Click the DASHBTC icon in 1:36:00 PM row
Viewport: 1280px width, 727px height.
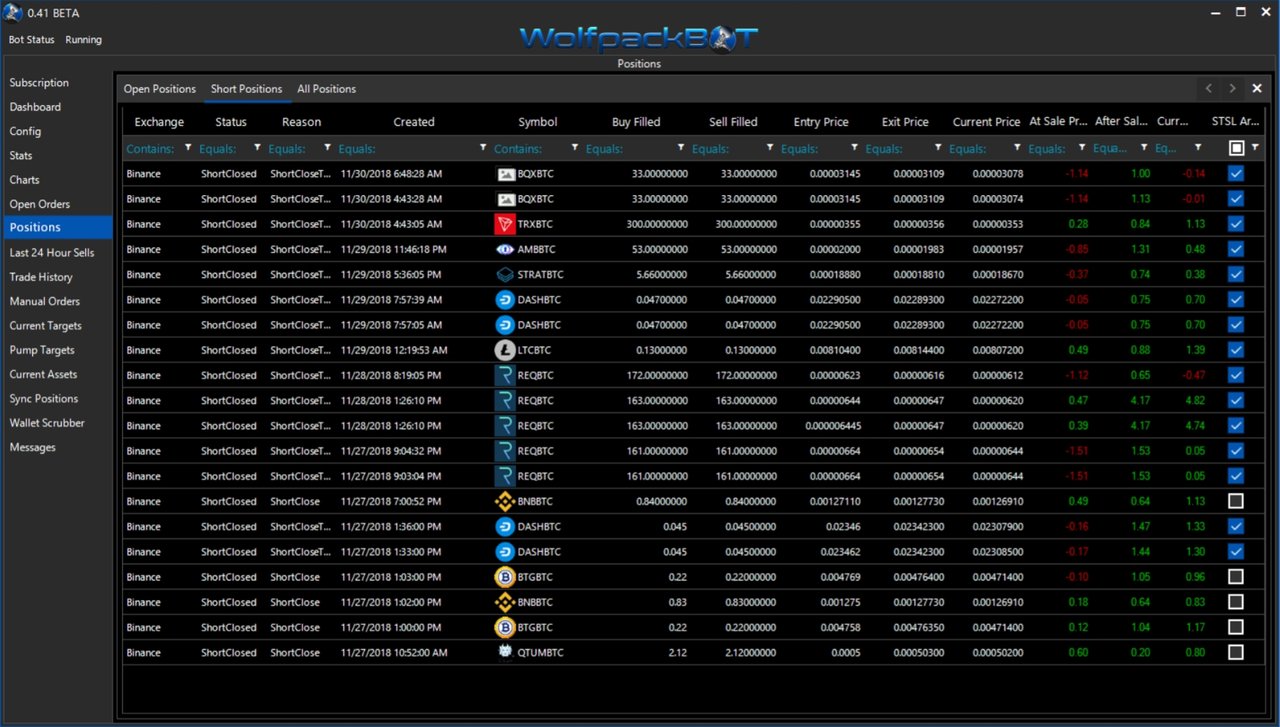(504, 526)
